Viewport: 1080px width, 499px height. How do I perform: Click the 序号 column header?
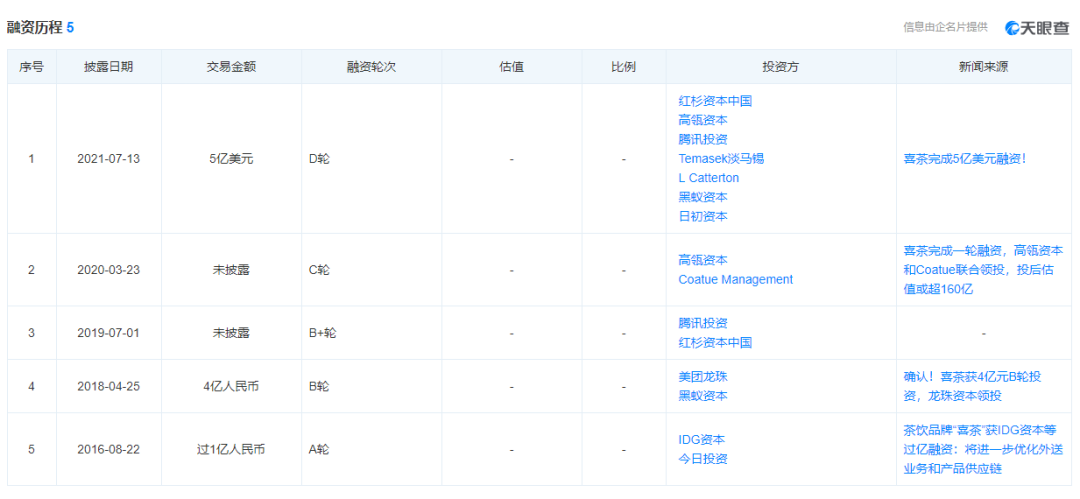pyautogui.click(x=31, y=67)
